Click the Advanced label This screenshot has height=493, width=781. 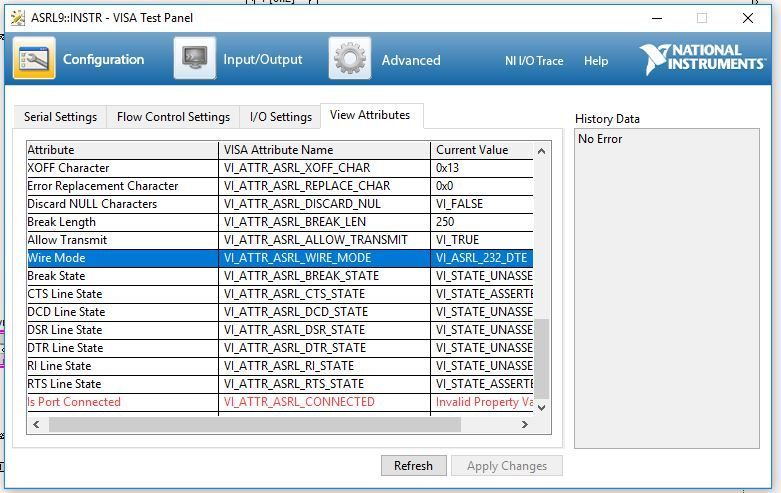411,60
